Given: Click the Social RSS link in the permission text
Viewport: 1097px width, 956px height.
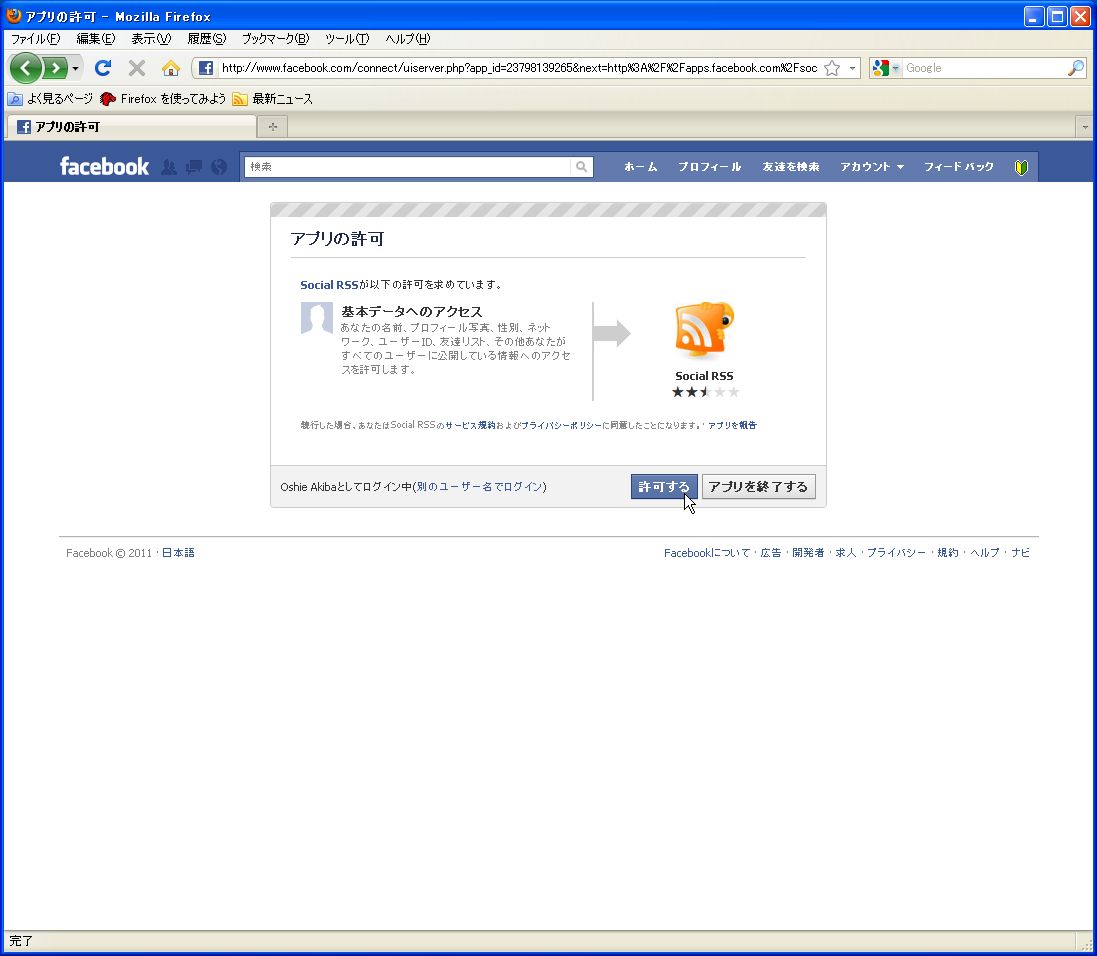Looking at the screenshot, I should [x=330, y=285].
